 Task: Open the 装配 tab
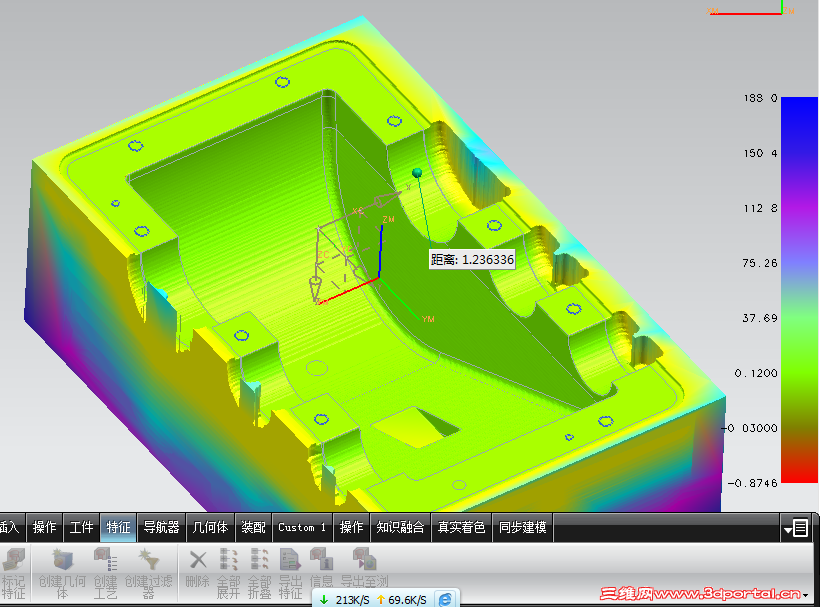[254, 527]
